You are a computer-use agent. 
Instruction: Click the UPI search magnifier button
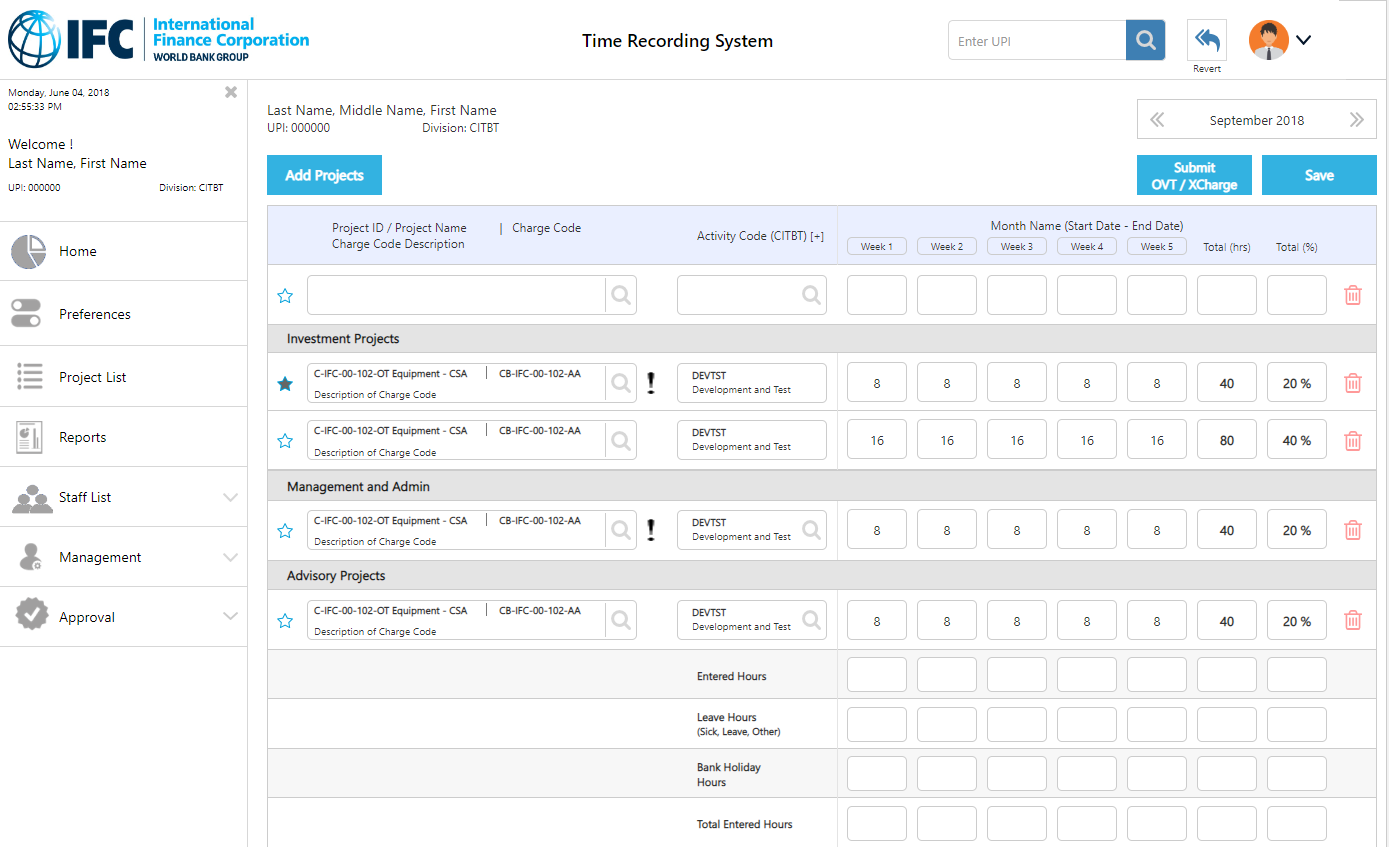click(x=1145, y=41)
